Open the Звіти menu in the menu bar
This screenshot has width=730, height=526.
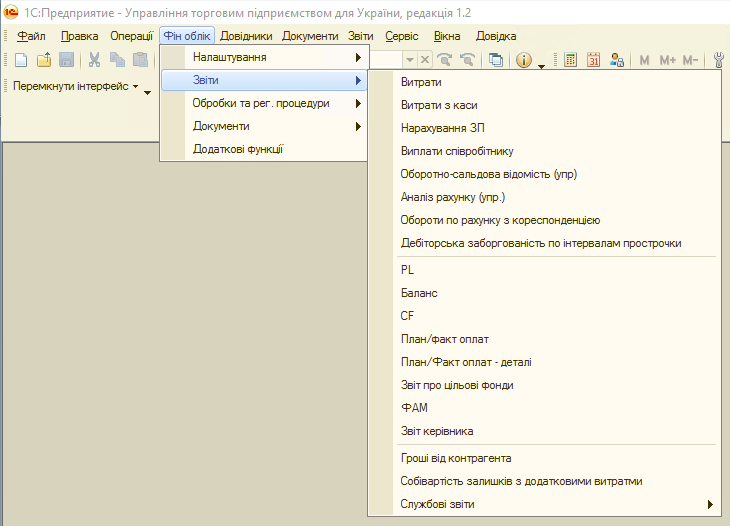point(360,36)
